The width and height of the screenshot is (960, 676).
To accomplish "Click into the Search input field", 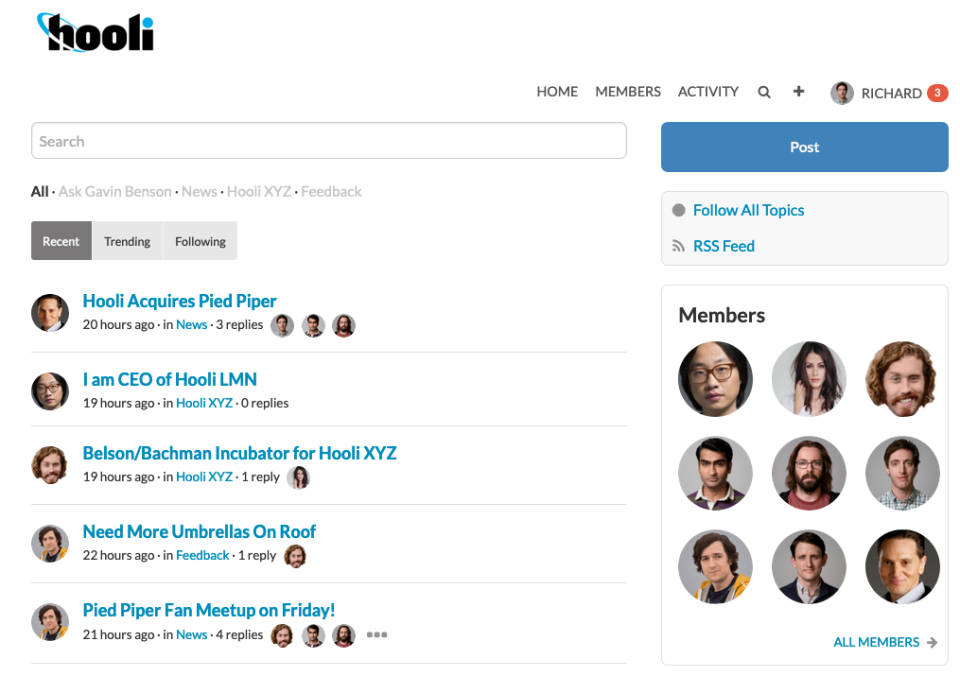I will [x=328, y=141].
